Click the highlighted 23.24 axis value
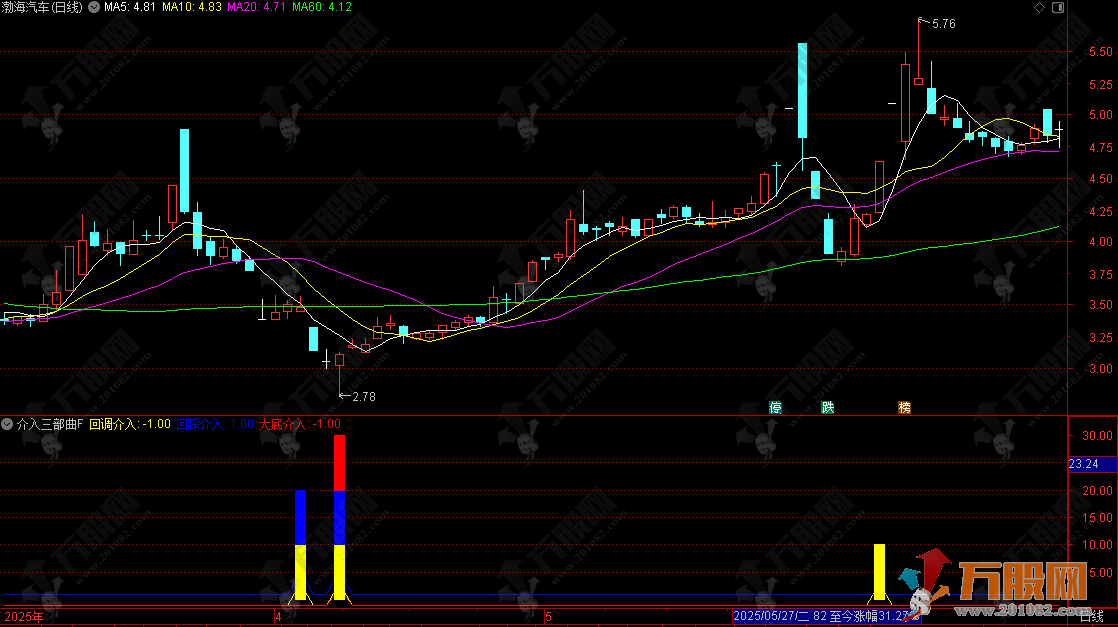Screen dimensions: 1118x627 pos(1092,464)
